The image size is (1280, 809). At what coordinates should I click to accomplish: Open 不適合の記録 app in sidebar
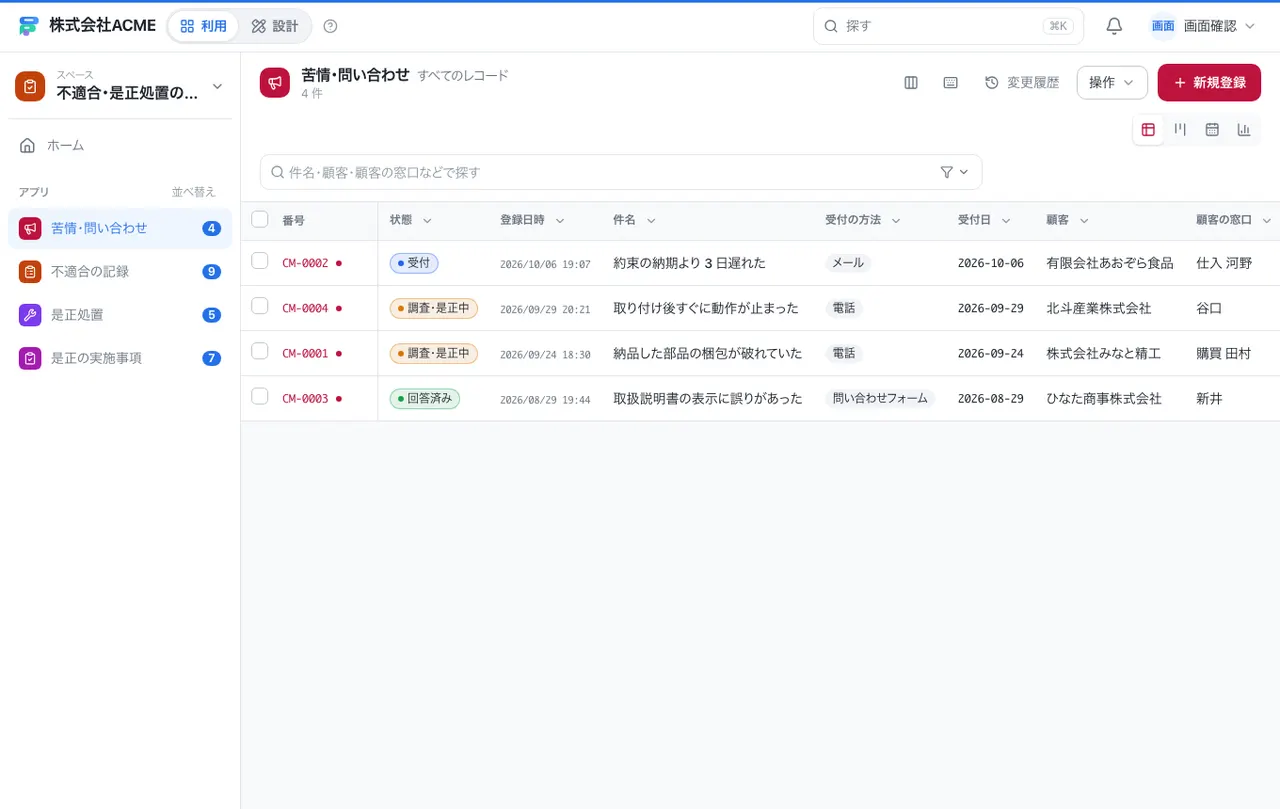120,271
